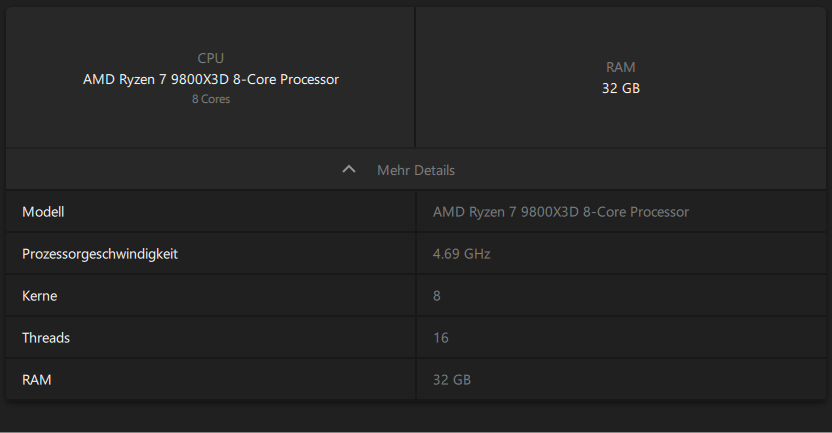832x433 pixels.
Task: Click the Modell row label
Action: coord(43,212)
